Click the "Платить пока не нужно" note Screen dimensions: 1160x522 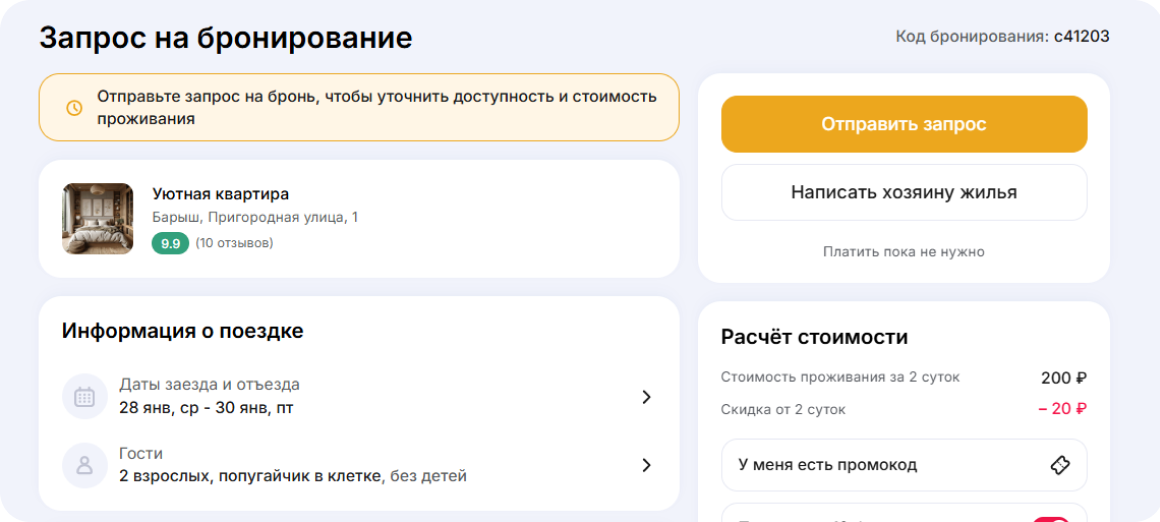click(x=904, y=252)
